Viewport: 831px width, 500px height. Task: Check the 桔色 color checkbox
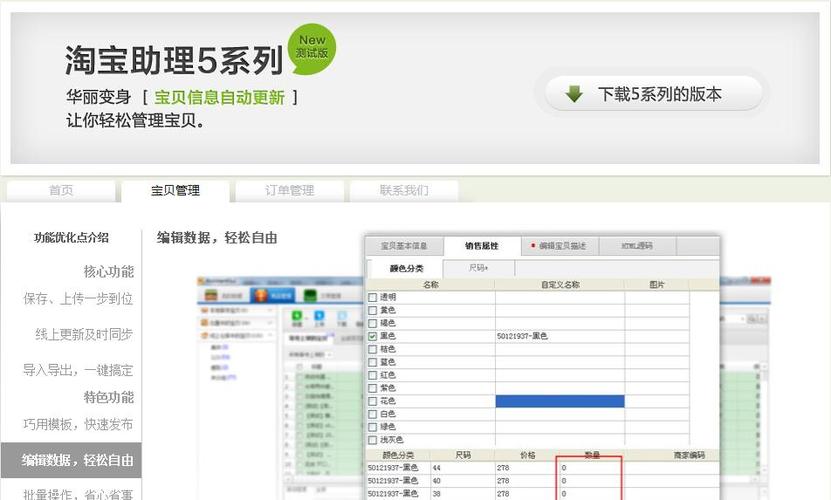tap(373, 349)
